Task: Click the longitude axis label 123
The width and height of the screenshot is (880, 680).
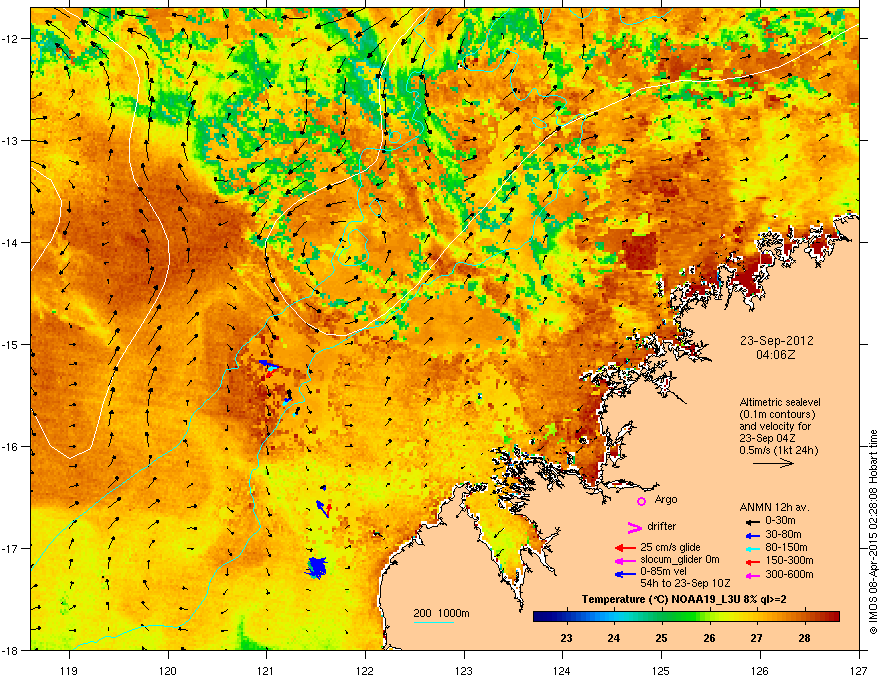Action: [x=464, y=670]
